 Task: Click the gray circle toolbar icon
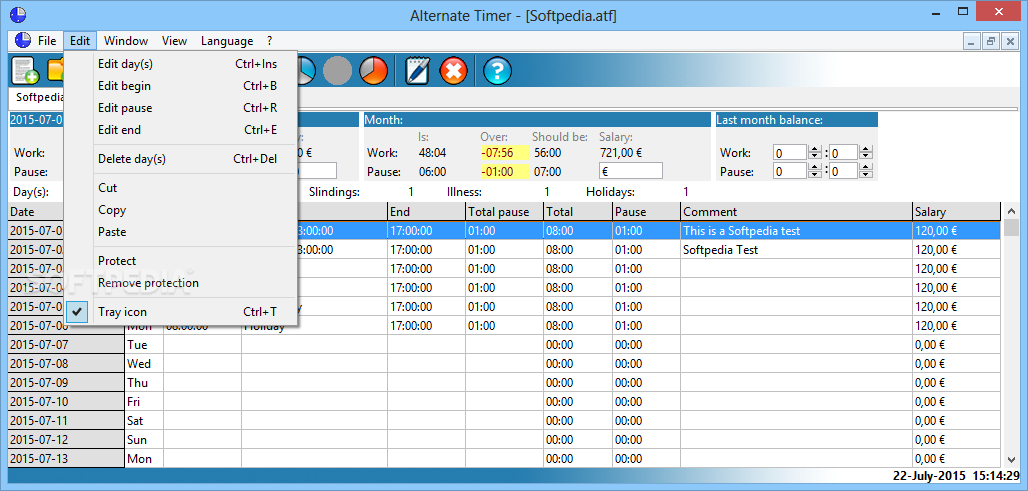click(x=338, y=70)
